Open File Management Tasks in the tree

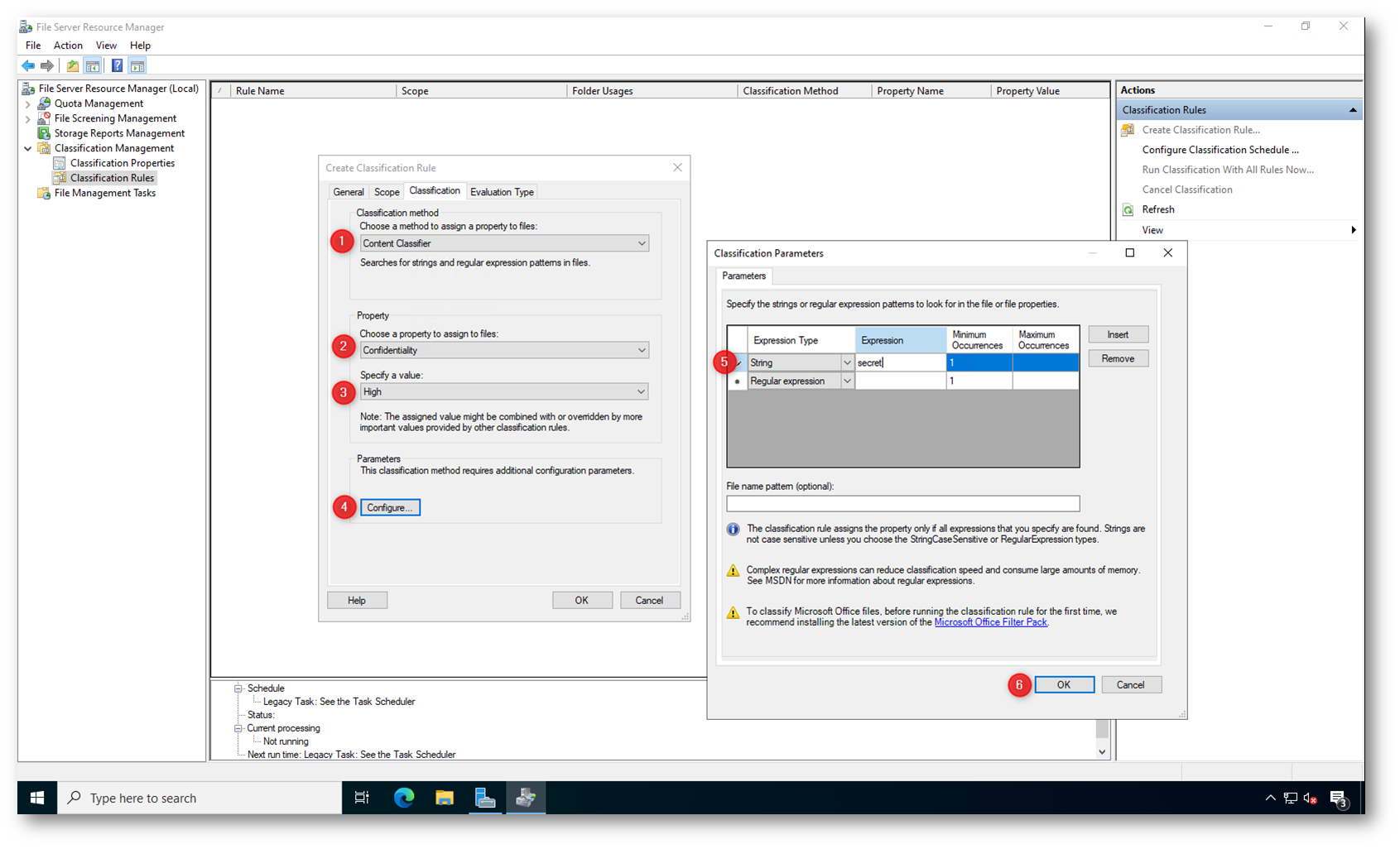click(104, 193)
